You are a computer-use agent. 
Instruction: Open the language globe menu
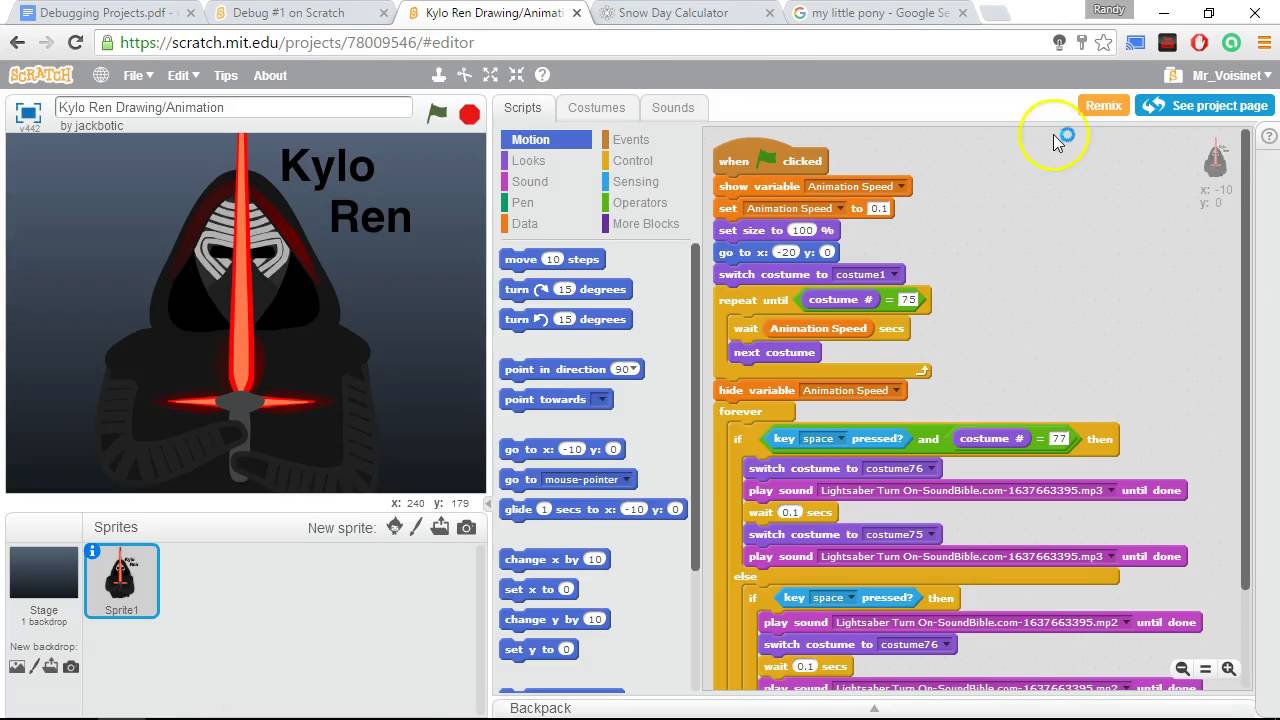101,75
